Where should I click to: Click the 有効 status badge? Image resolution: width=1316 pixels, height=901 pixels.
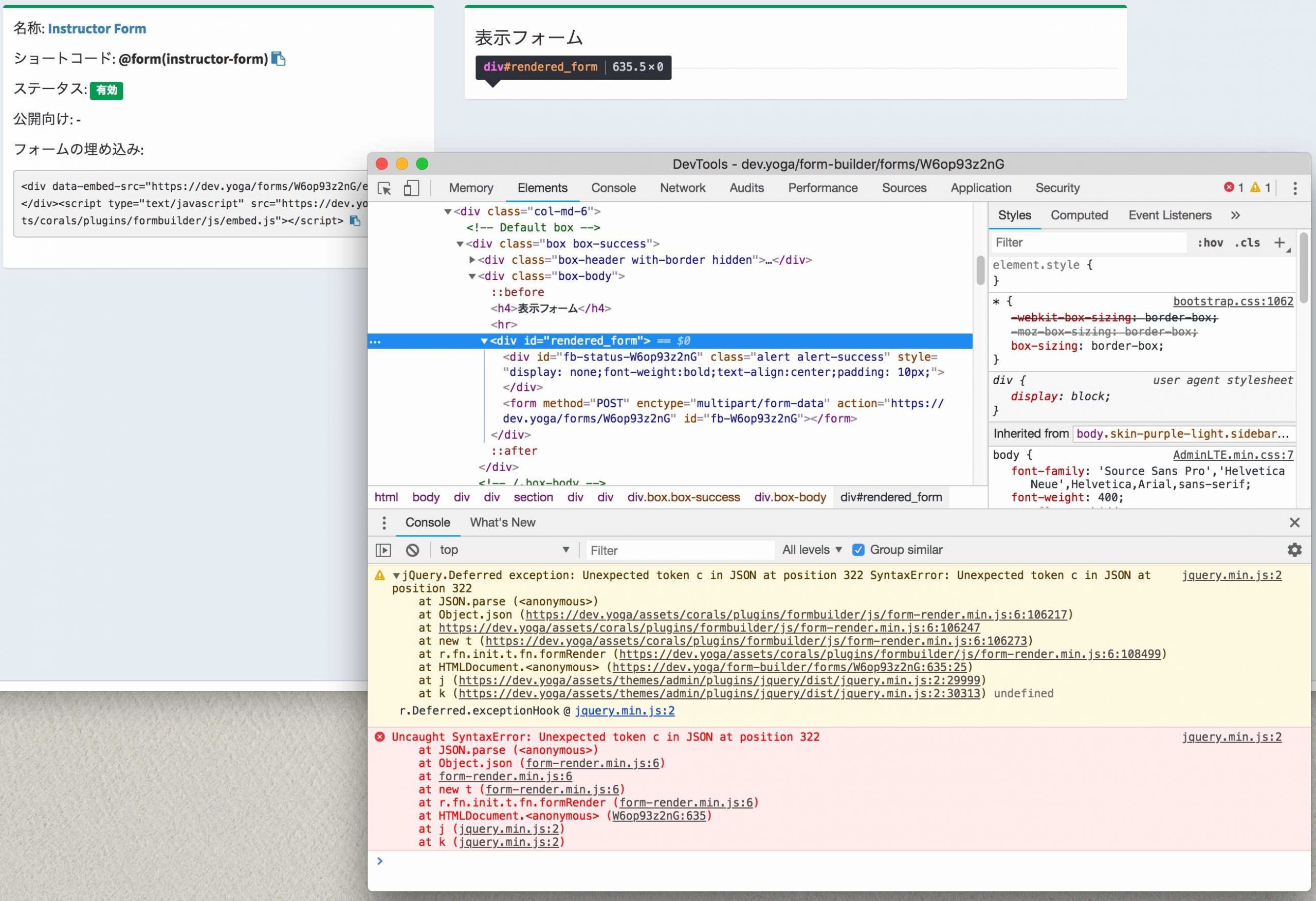106,90
